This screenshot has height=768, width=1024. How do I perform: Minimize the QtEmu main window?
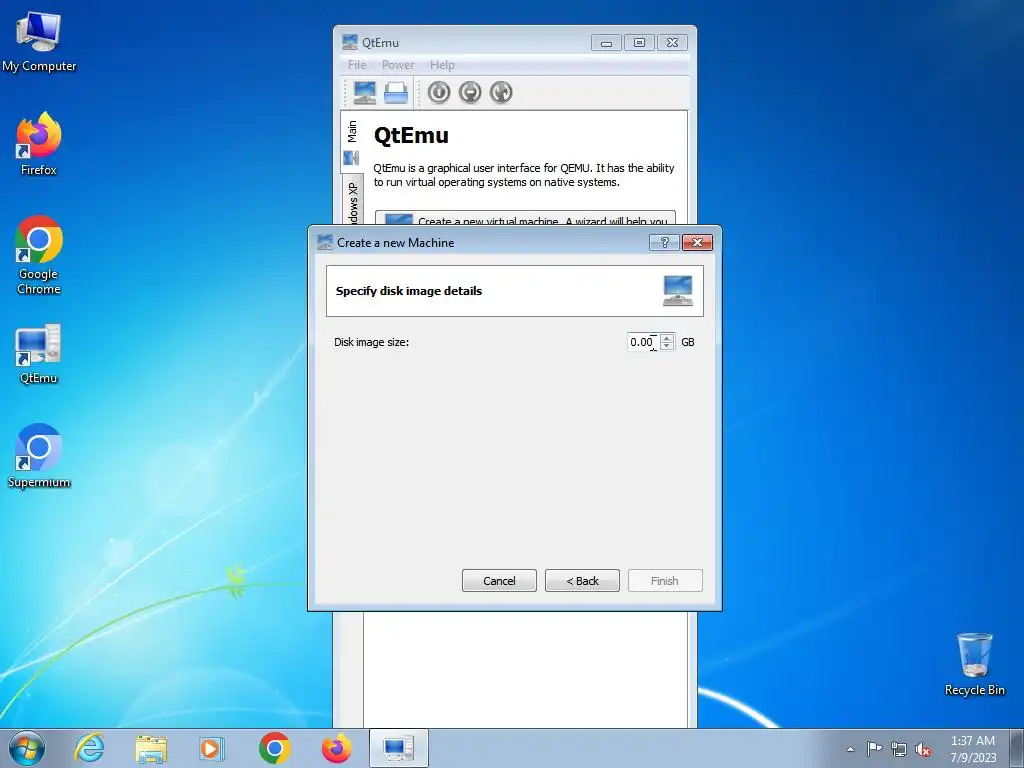(607, 42)
